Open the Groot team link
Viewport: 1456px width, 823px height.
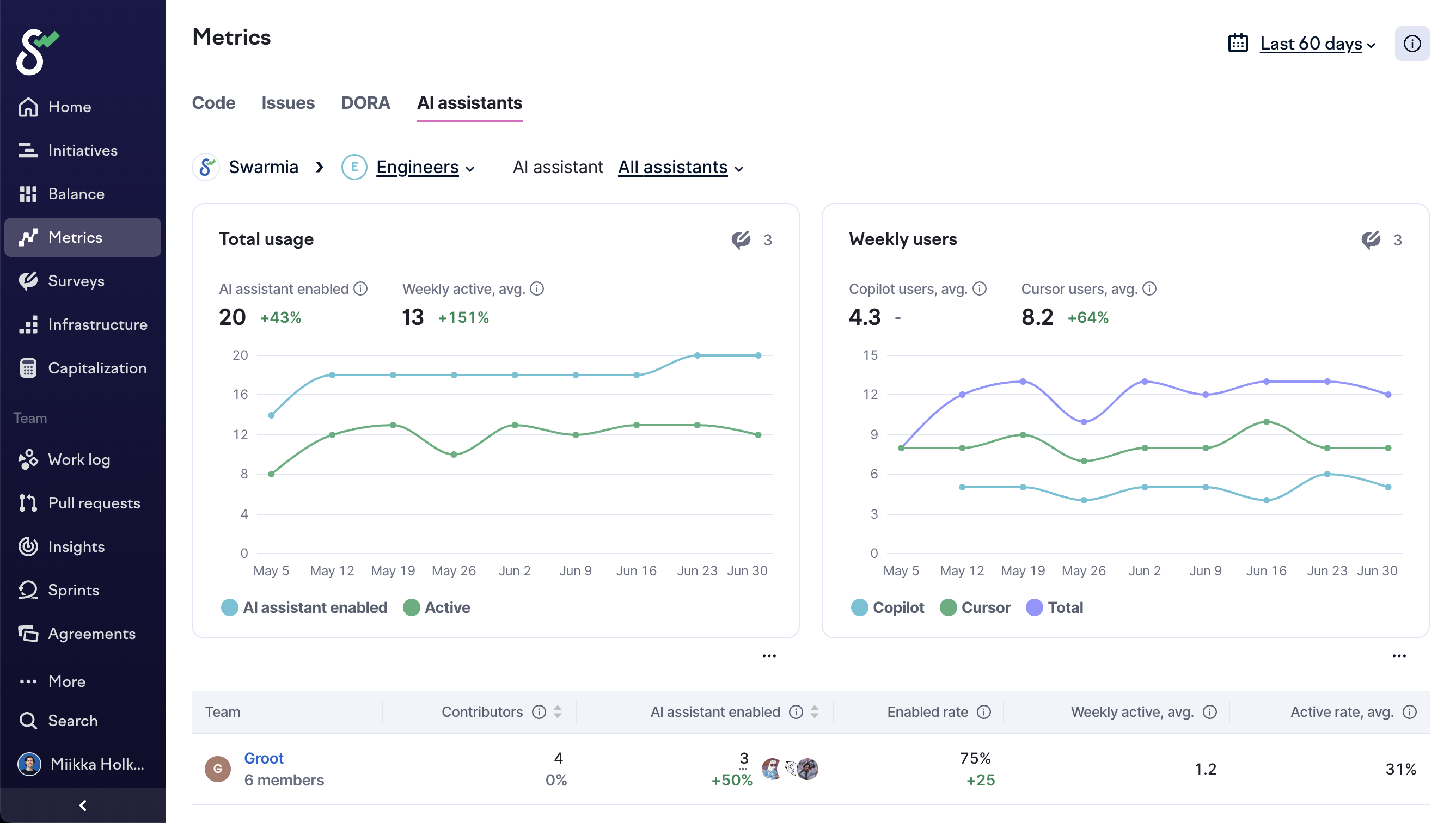click(264, 758)
